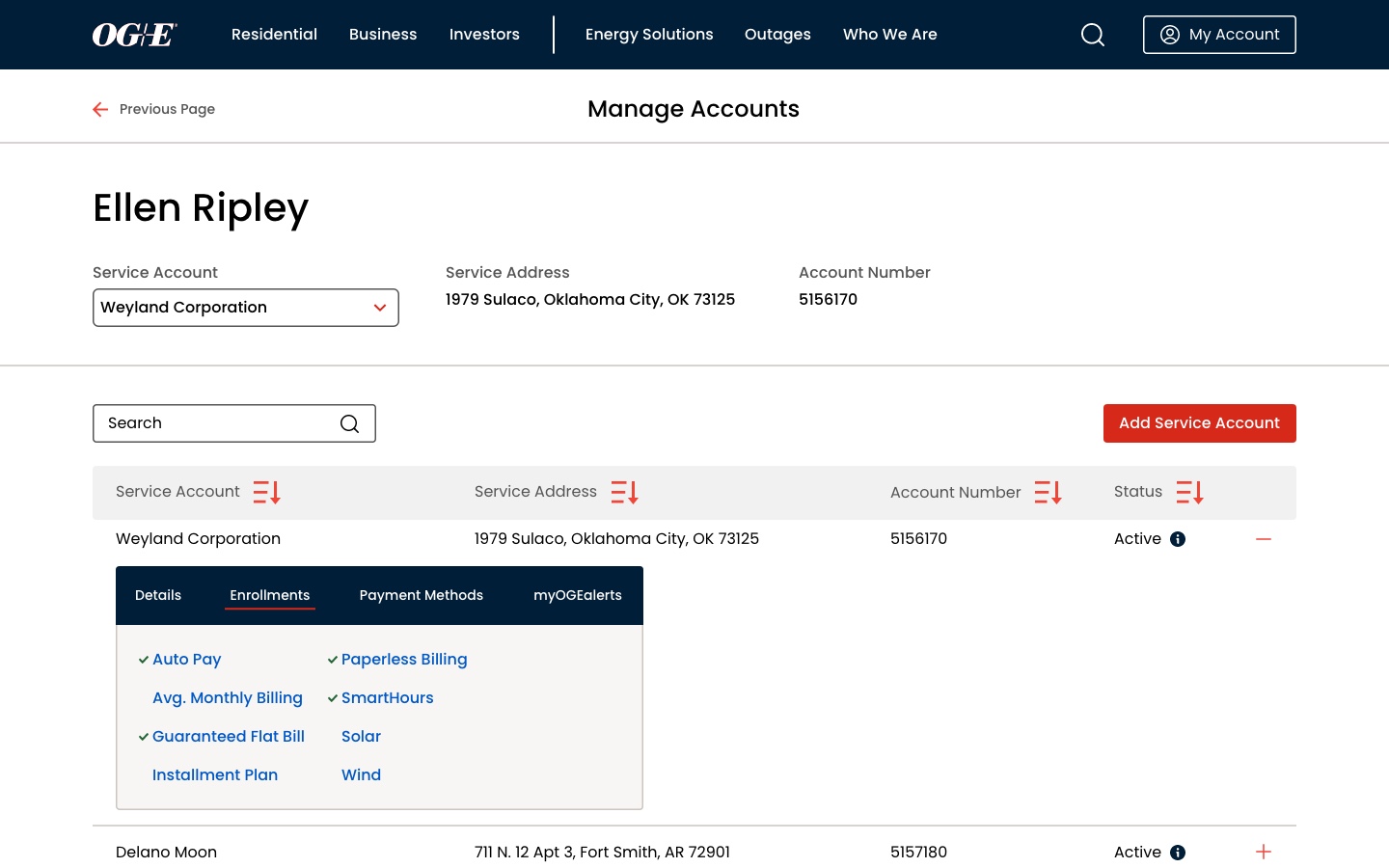Click the Weyland Corporation table row name
Screen dimensions: 1389x868
pyautogui.click(x=198, y=539)
